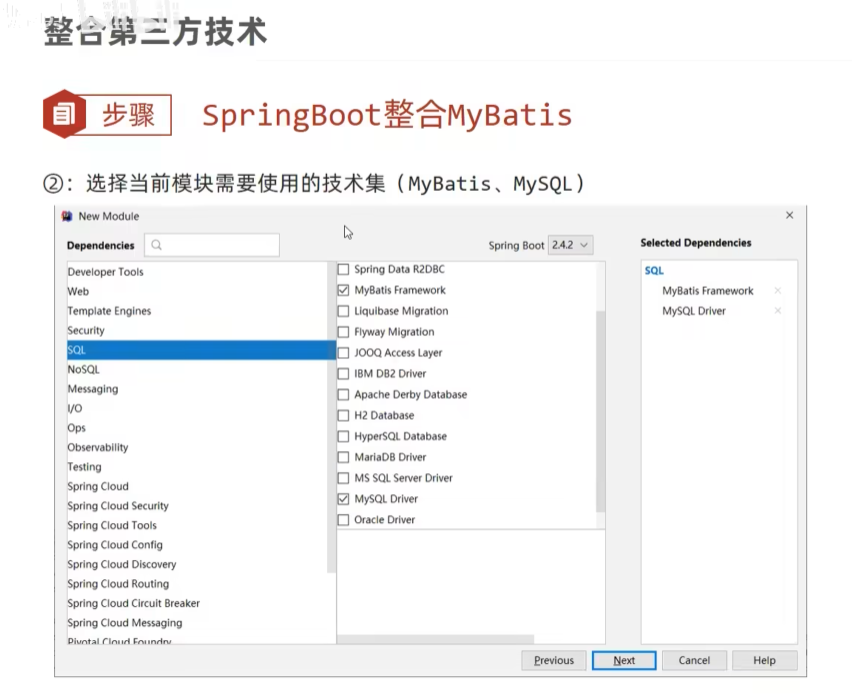Enable Apache Derby Database checkbox
852x694 pixels.
(343, 395)
